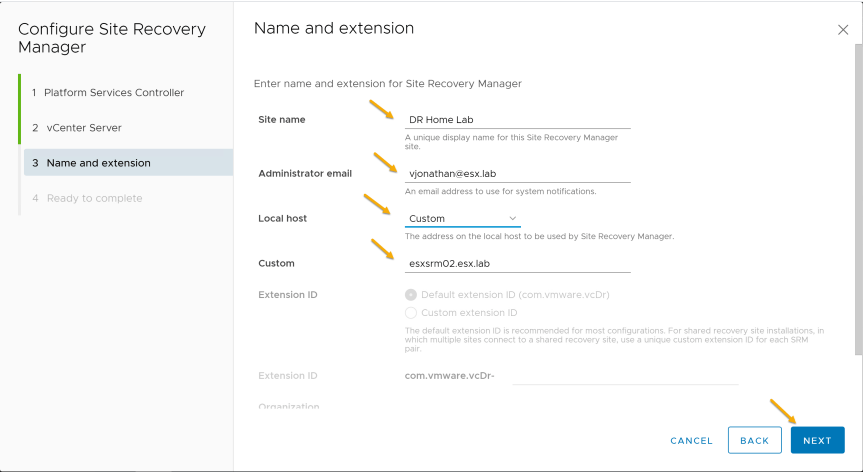
Task: Edit the Administrator email field
Action: [517, 173]
